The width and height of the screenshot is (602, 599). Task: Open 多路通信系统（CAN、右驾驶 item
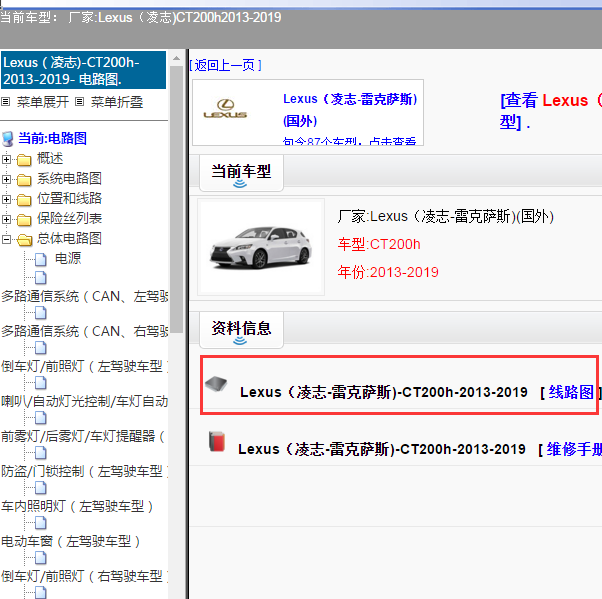84,331
